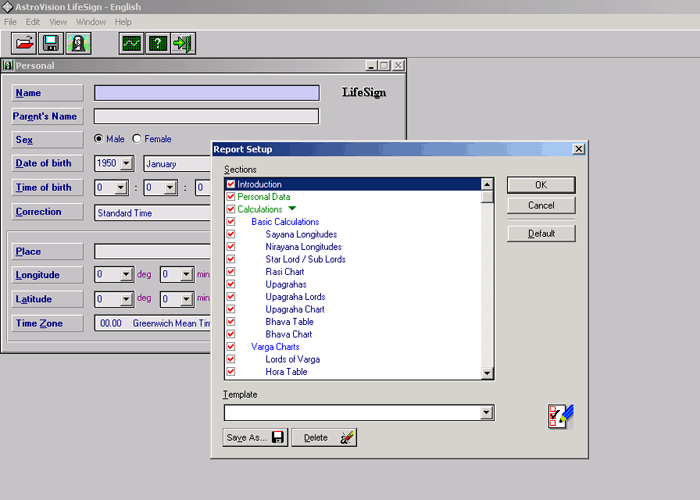
Task: Click the Sections list scroll up arrow
Action: [487, 184]
